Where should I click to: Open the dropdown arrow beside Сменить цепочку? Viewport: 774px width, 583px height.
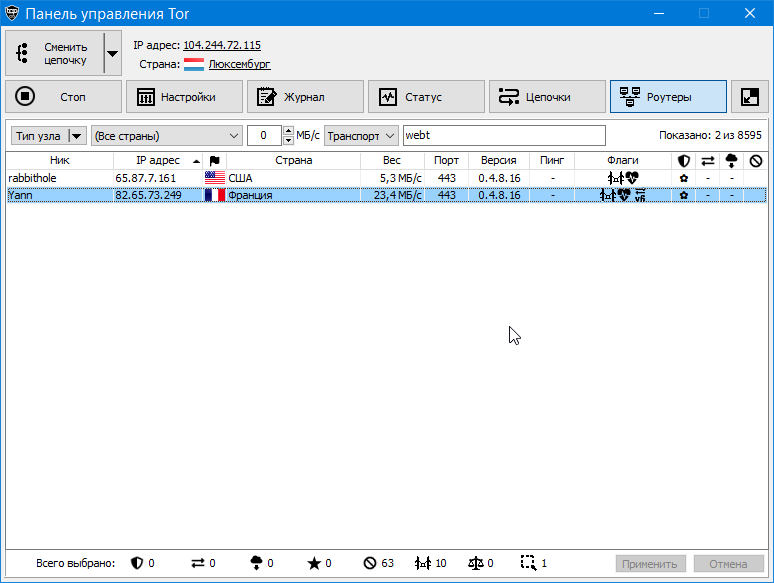113,53
